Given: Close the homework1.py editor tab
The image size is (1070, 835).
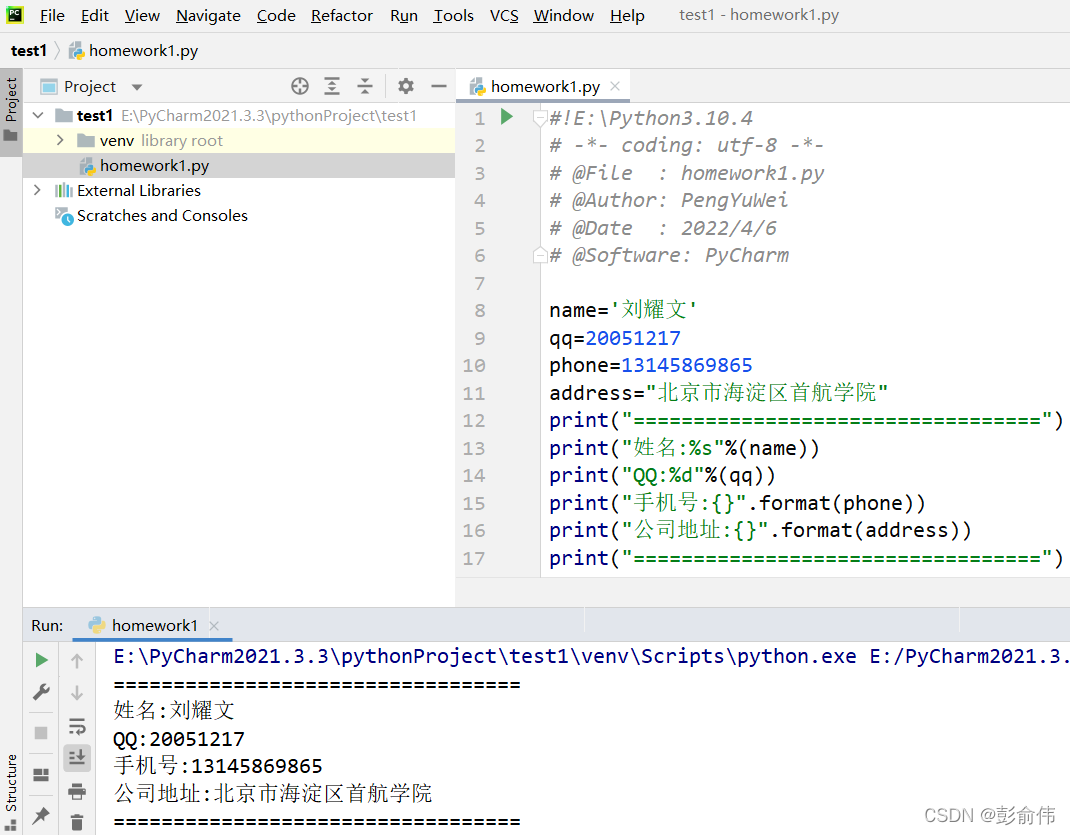Looking at the screenshot, I should coord(615,86).
